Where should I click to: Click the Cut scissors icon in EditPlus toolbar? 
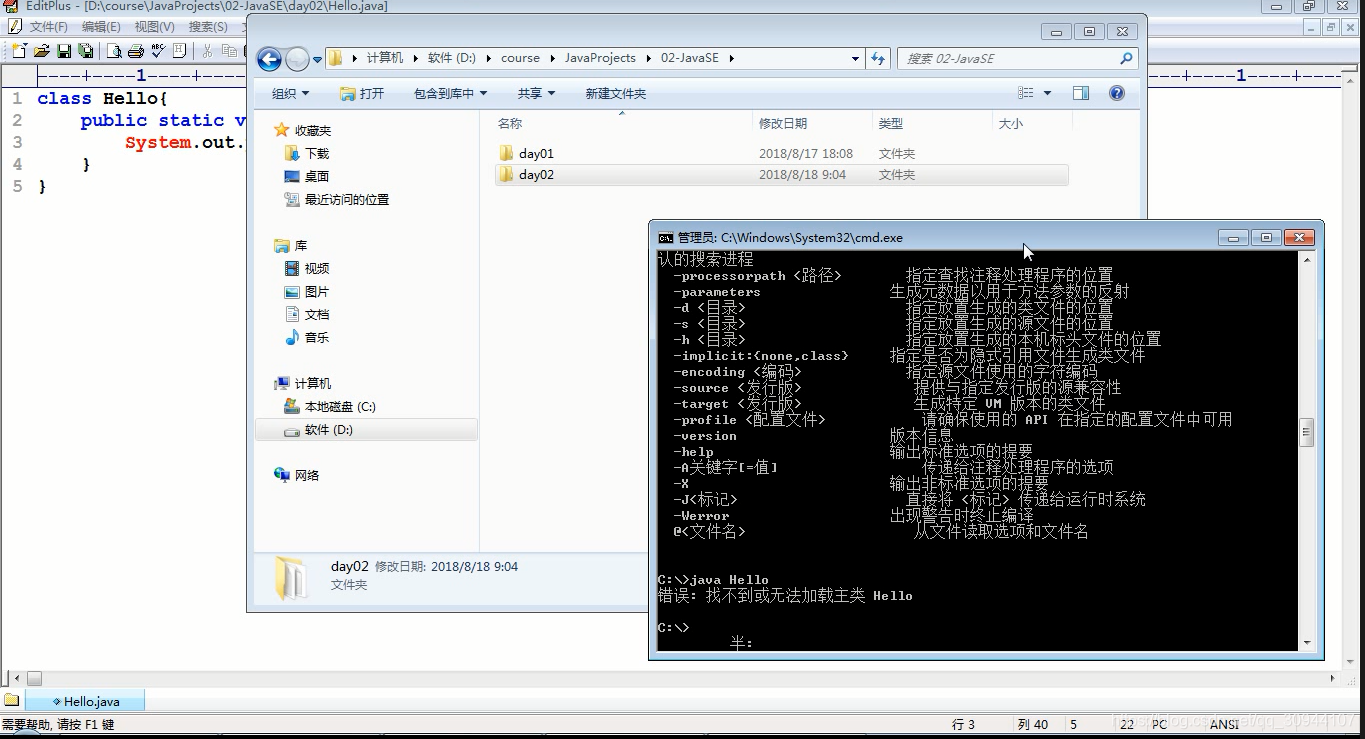pos(207,50)
